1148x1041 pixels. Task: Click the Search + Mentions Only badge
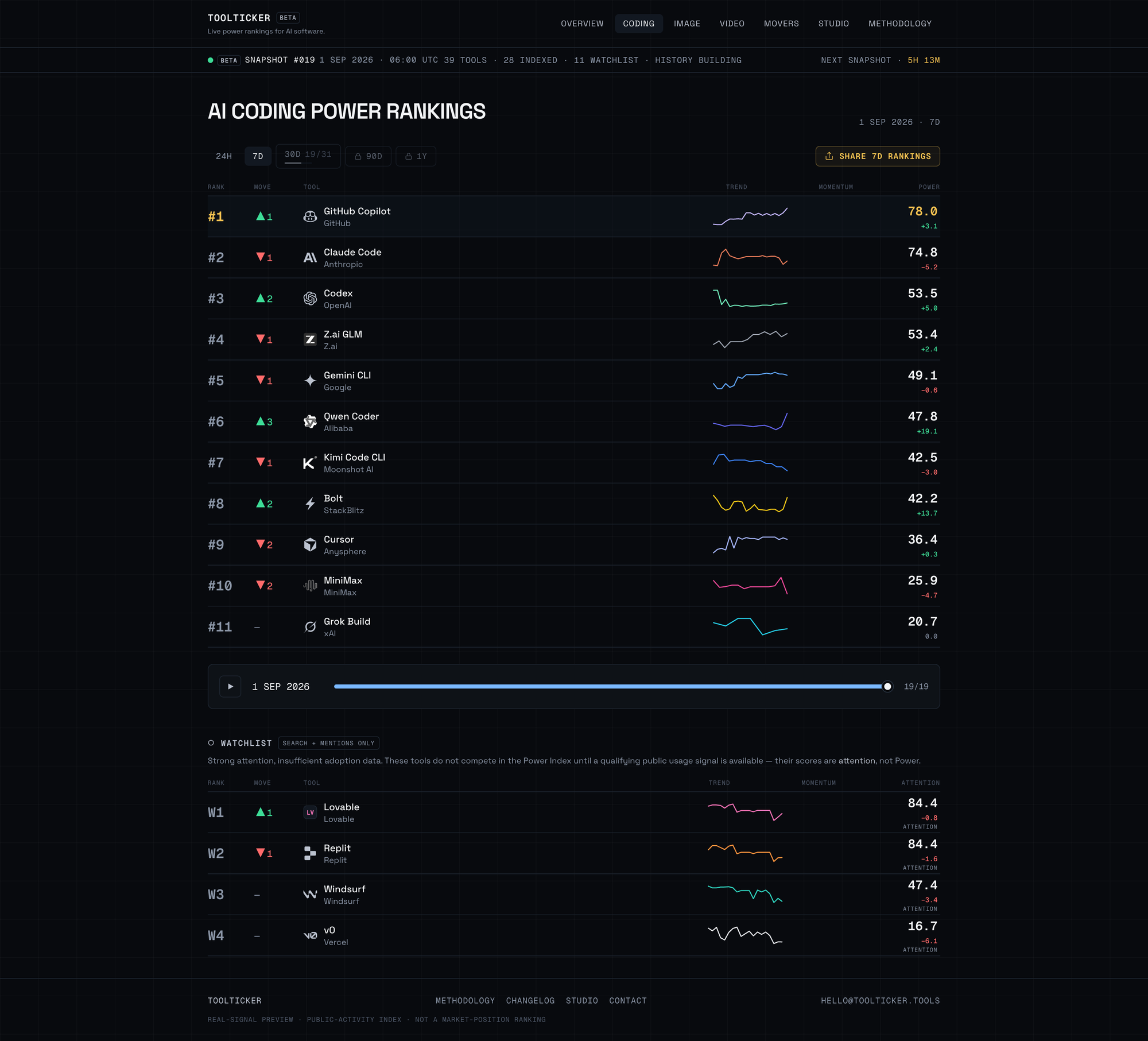click(x=328, y=743)
